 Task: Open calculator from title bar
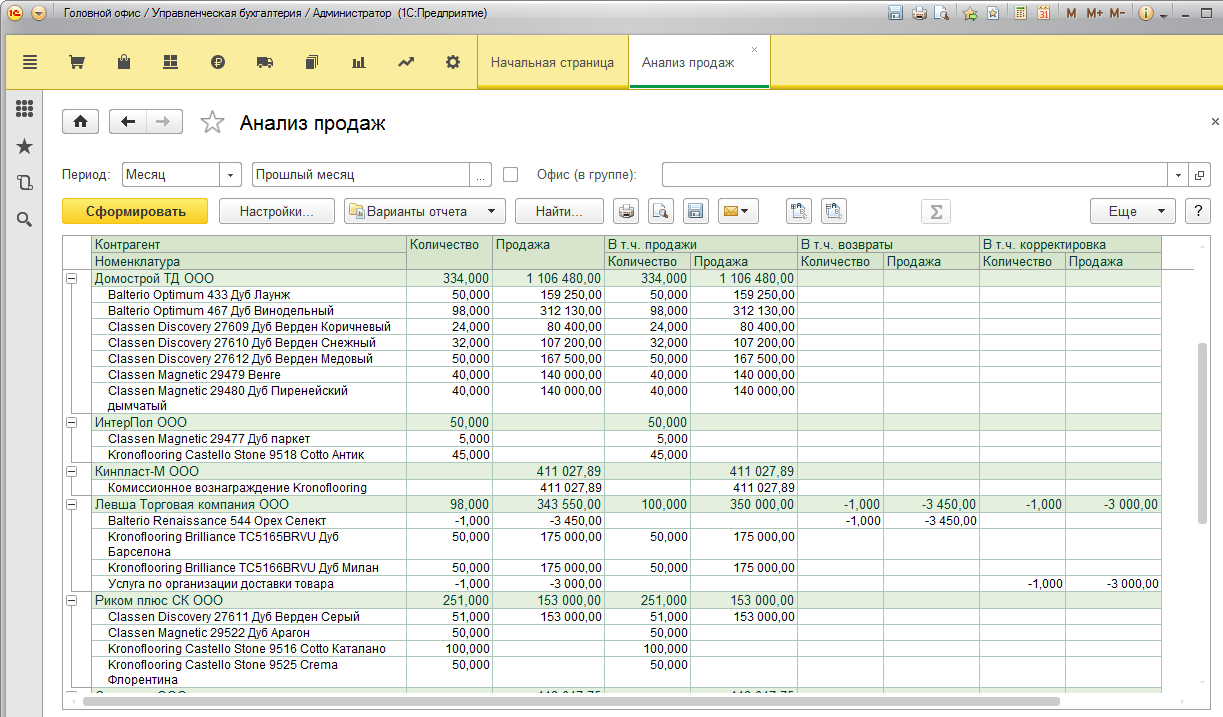click(x=1021, y=14)
